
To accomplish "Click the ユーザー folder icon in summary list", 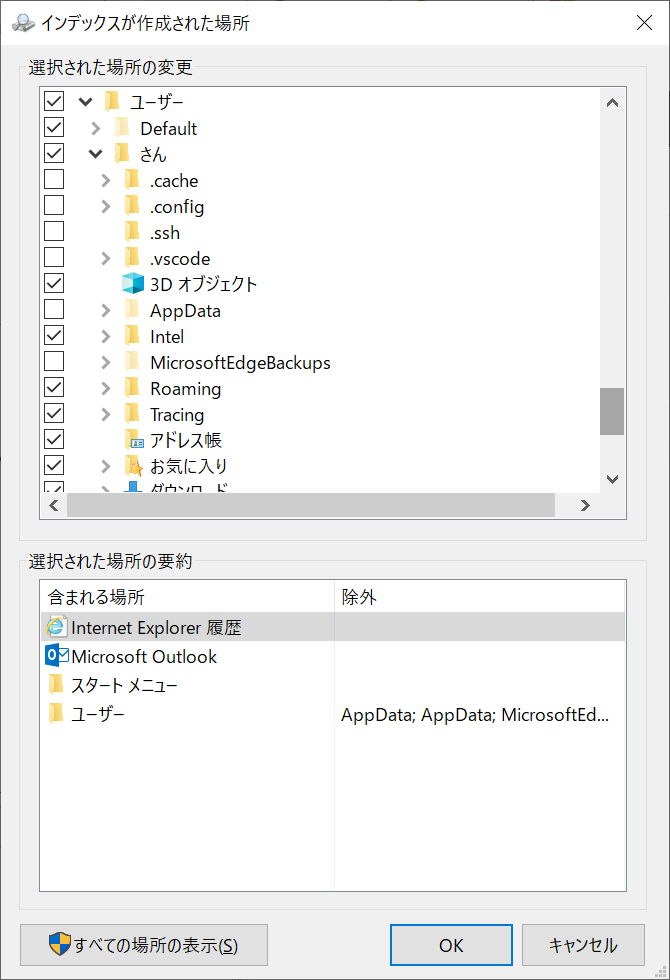I will coord(56,713).
